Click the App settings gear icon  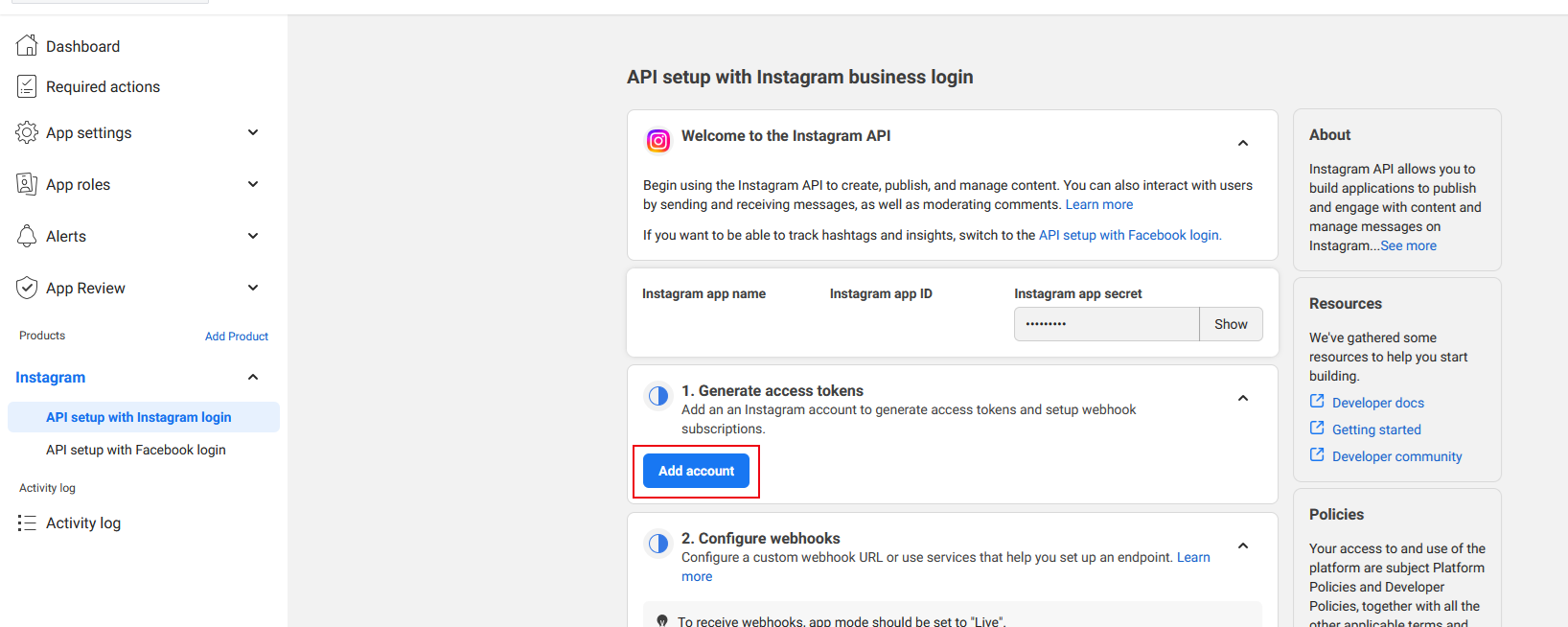[27, 132]
